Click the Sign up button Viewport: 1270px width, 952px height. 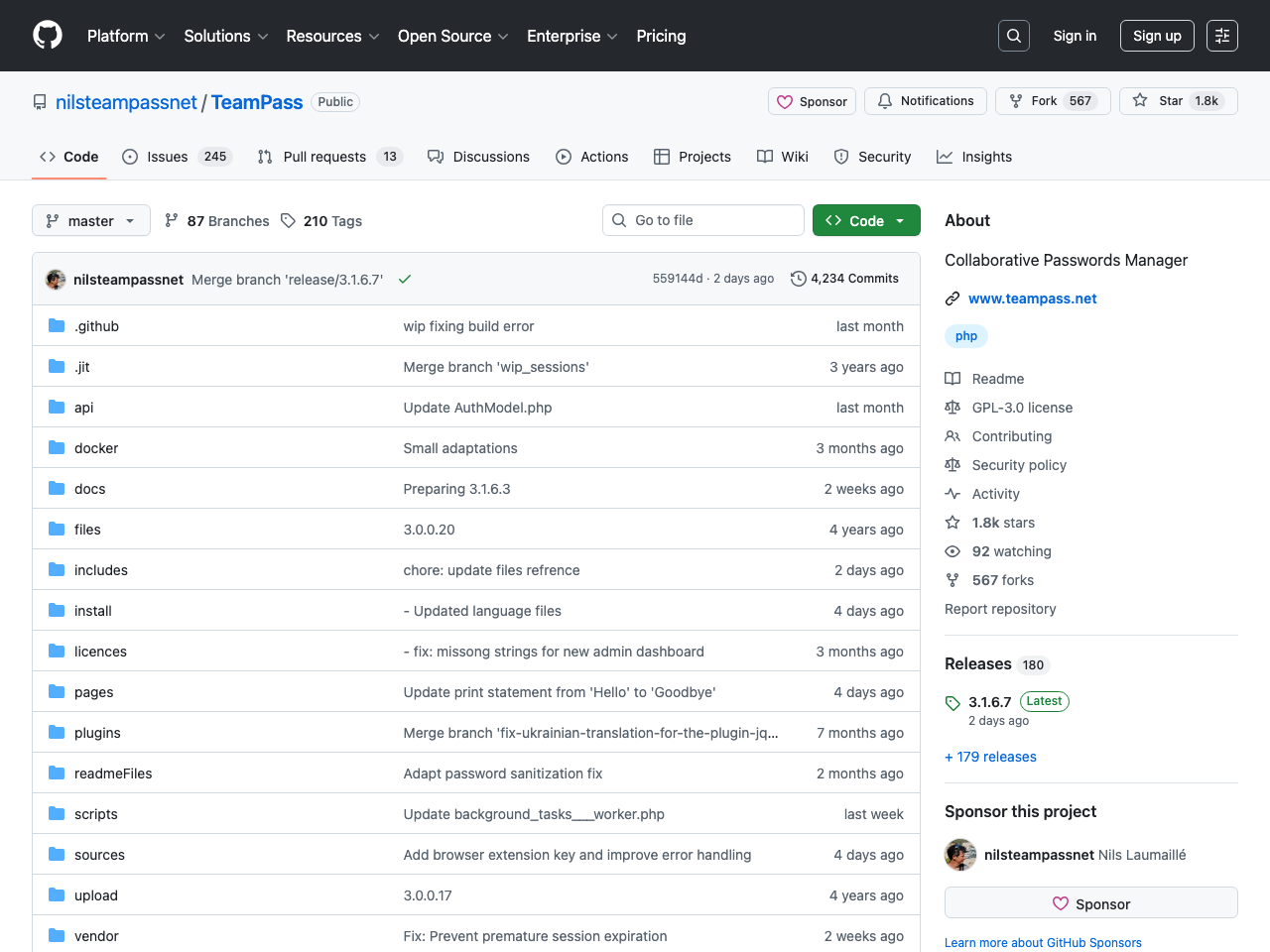pyautogui.click(x=1157, y=35)
